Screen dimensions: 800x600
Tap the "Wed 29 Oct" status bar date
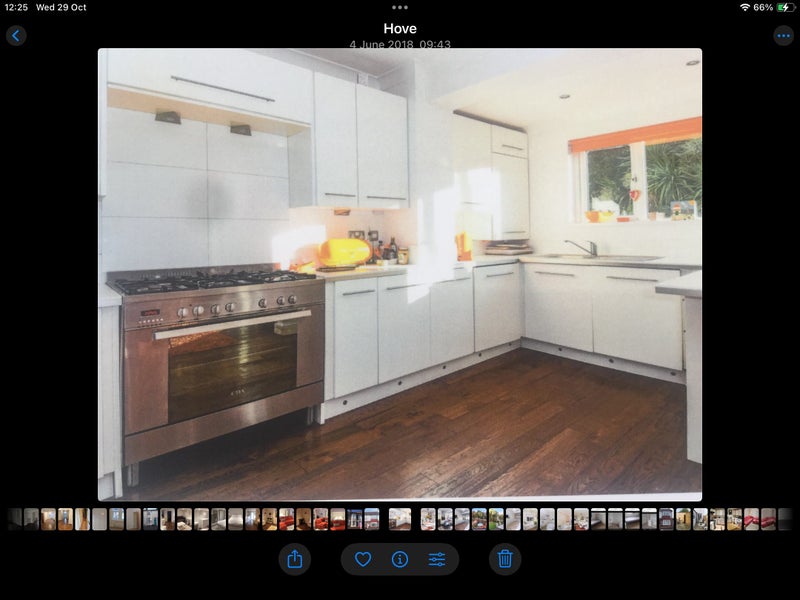(x=61, y=7)
